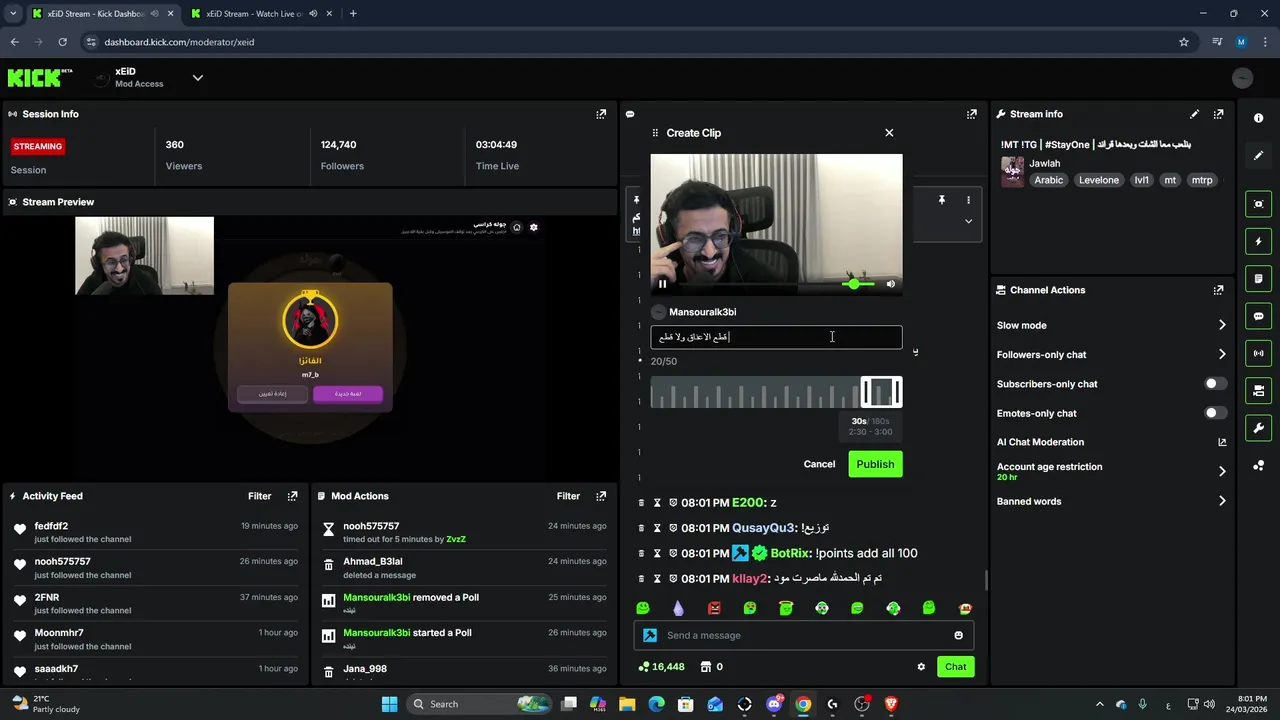
Task: Open the info panel in right sidebar
Action: click(1258, 118)
